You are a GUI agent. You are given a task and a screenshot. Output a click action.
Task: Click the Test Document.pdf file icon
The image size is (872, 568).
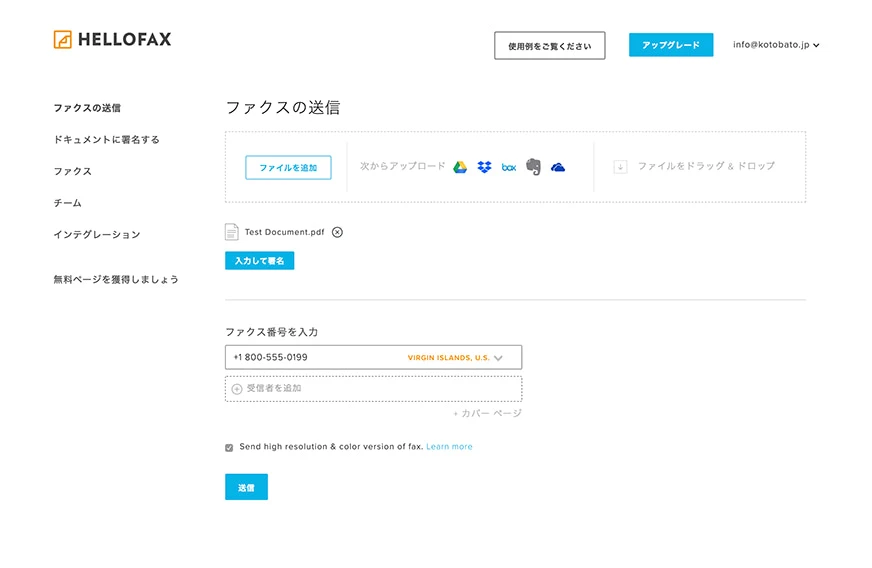232,232
